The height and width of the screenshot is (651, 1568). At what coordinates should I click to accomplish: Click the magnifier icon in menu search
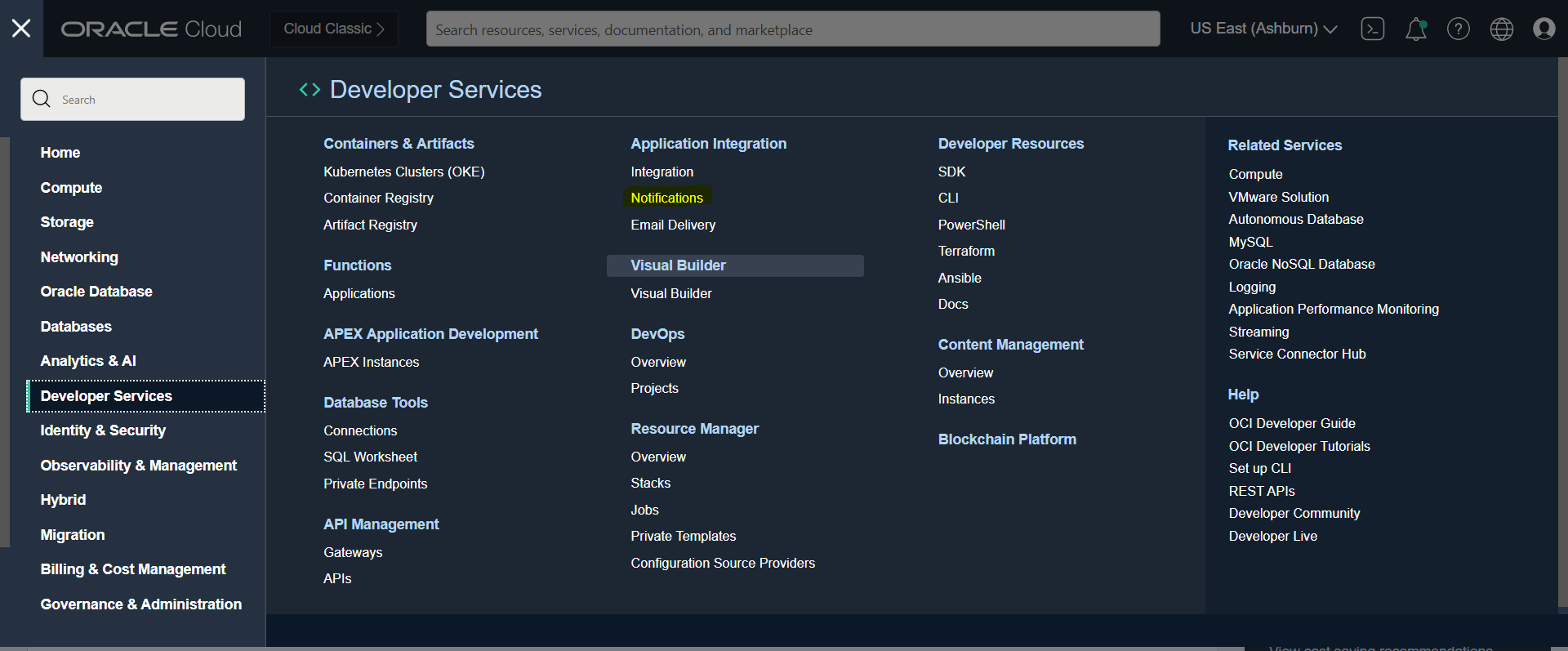click(x=42, y=99)
